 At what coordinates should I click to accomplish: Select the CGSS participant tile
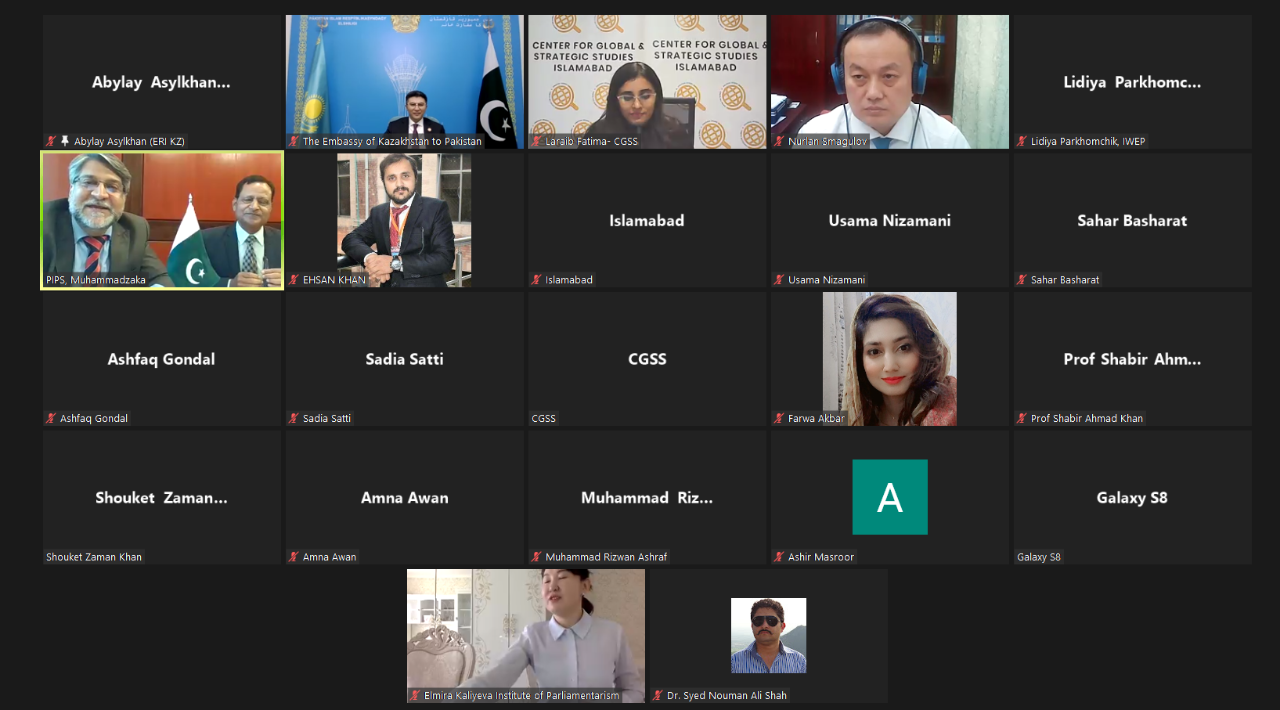click(x=647, y=359)
